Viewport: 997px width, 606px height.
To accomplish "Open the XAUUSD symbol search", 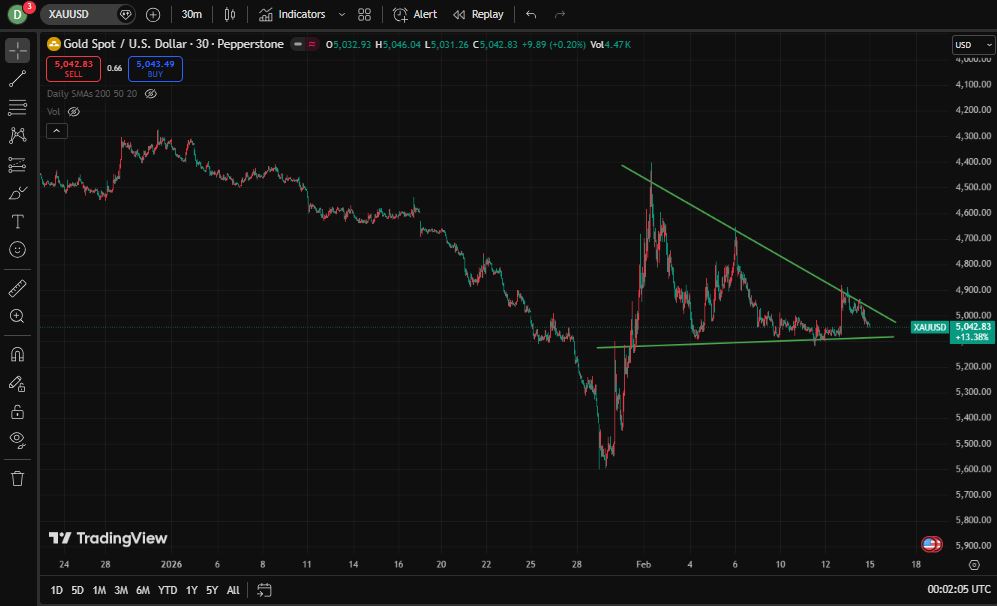I will coord(88,14).
